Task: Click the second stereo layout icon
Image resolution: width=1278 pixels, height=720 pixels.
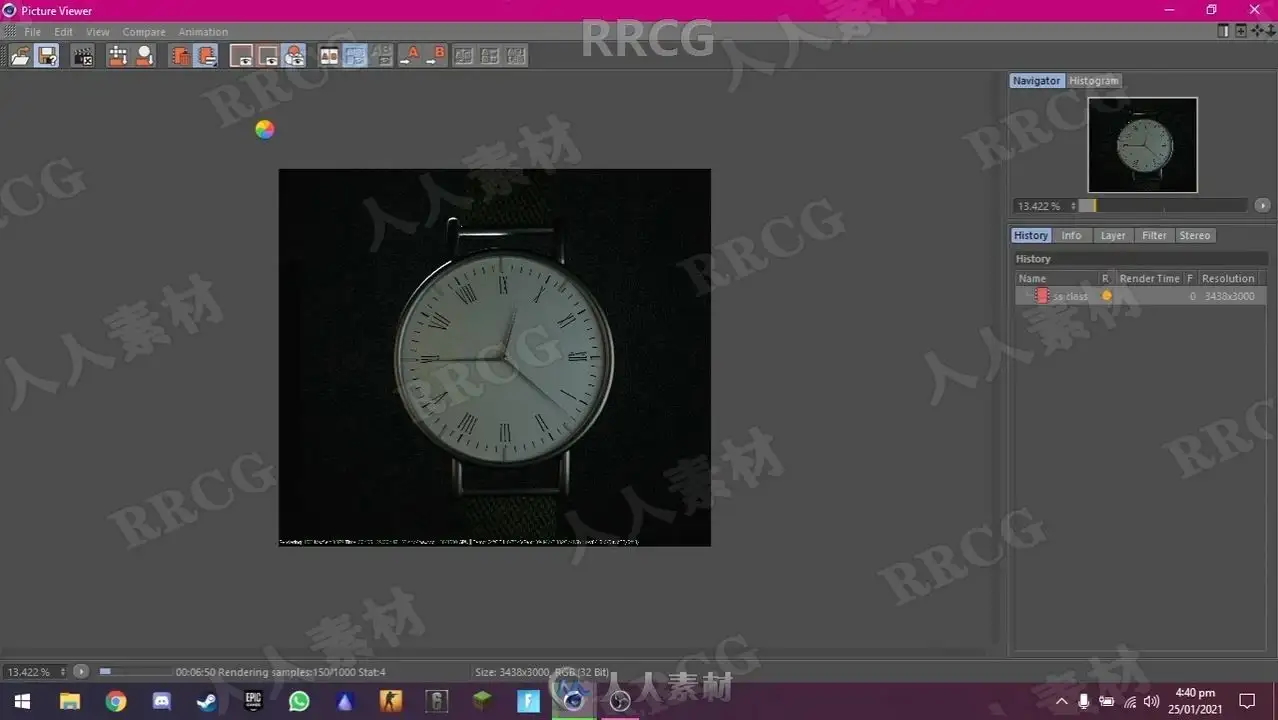Action: coord(489,56)
